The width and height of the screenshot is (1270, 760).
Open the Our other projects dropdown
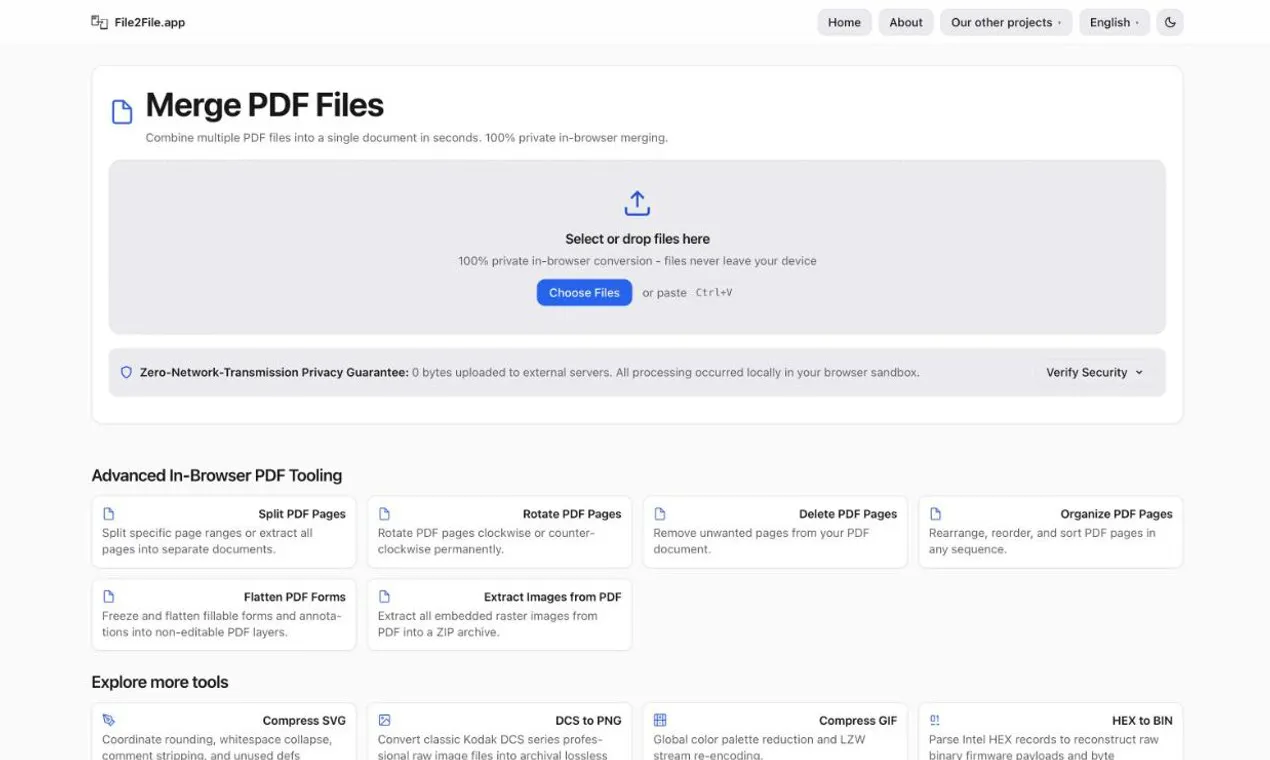(1006, 22)
